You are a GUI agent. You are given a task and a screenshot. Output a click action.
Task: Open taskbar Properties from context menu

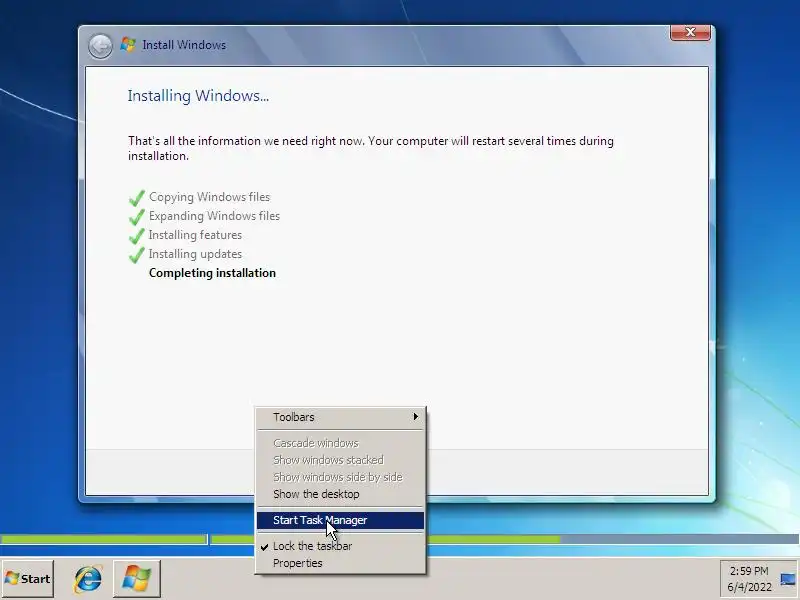340,563
